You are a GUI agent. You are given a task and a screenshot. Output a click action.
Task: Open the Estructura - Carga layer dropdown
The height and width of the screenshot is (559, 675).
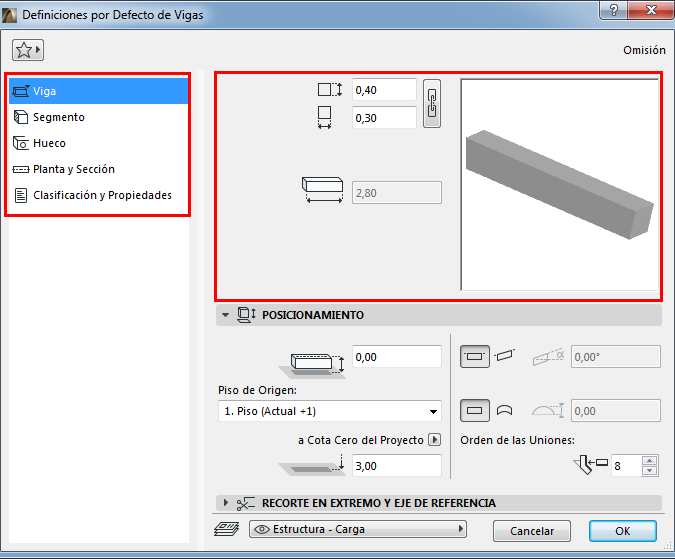pyautogui.click(x=358, y=529)
